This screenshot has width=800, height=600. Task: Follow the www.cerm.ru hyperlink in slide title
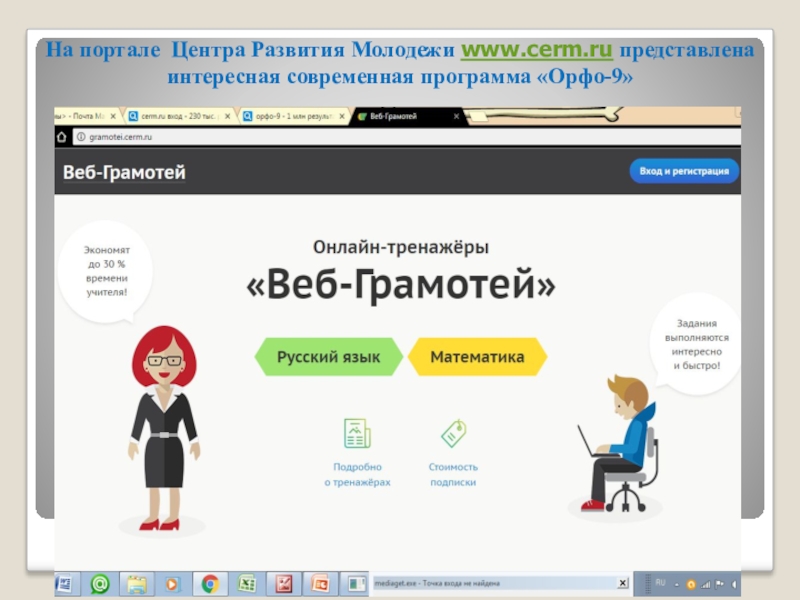[x=536, y=49]
